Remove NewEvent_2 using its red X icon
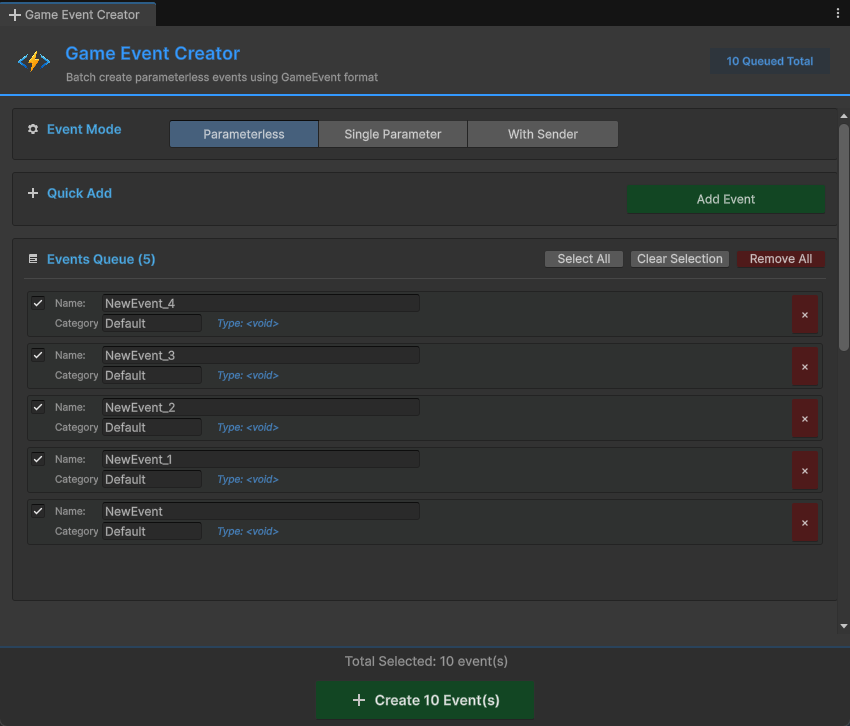The width and height of the screenshot is (850, 726). point(805,418)
